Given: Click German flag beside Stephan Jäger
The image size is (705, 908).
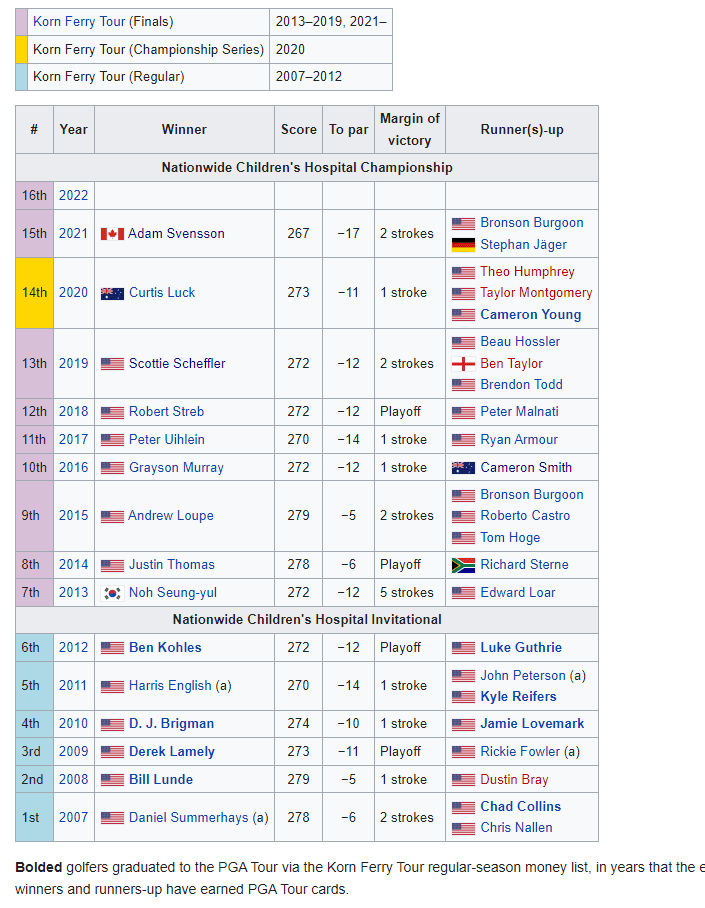Looking at the screenshot, I should (463, 245).
